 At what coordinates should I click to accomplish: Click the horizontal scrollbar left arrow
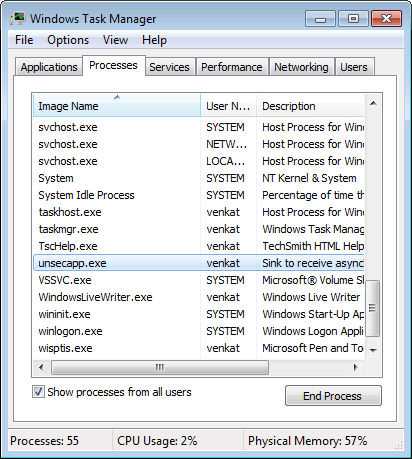pyautogui.click(x=41, y=367)
